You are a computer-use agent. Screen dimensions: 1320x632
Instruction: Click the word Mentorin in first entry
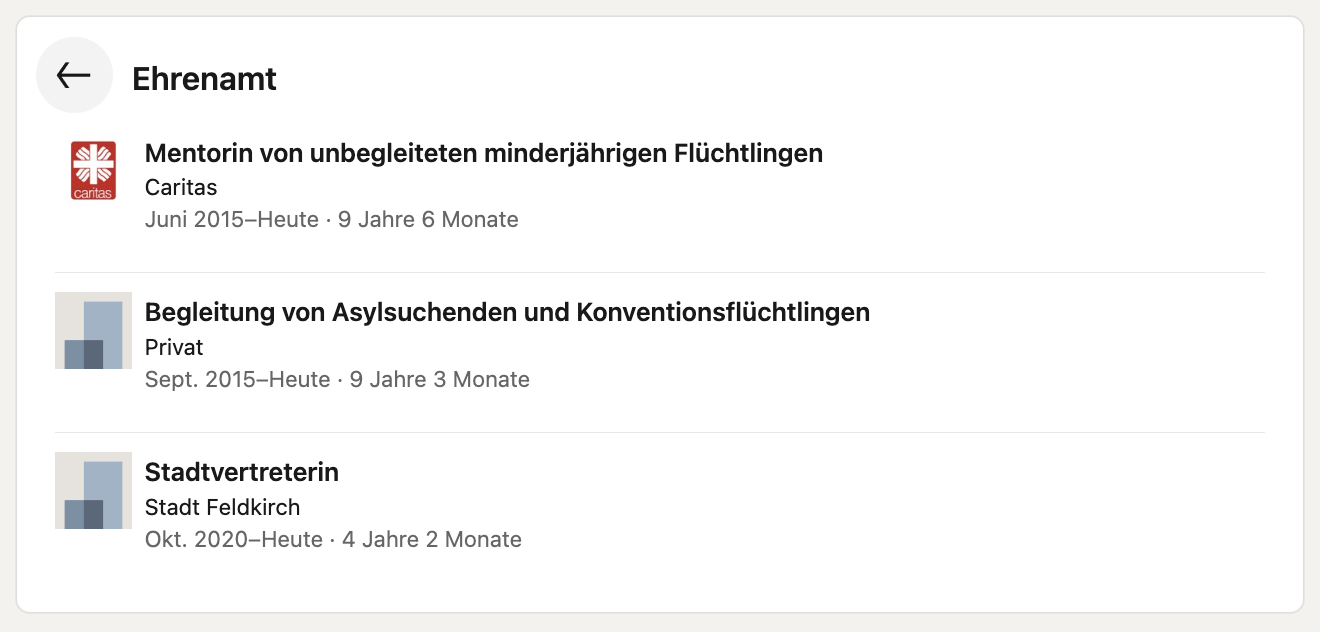[x=195, y=153]
